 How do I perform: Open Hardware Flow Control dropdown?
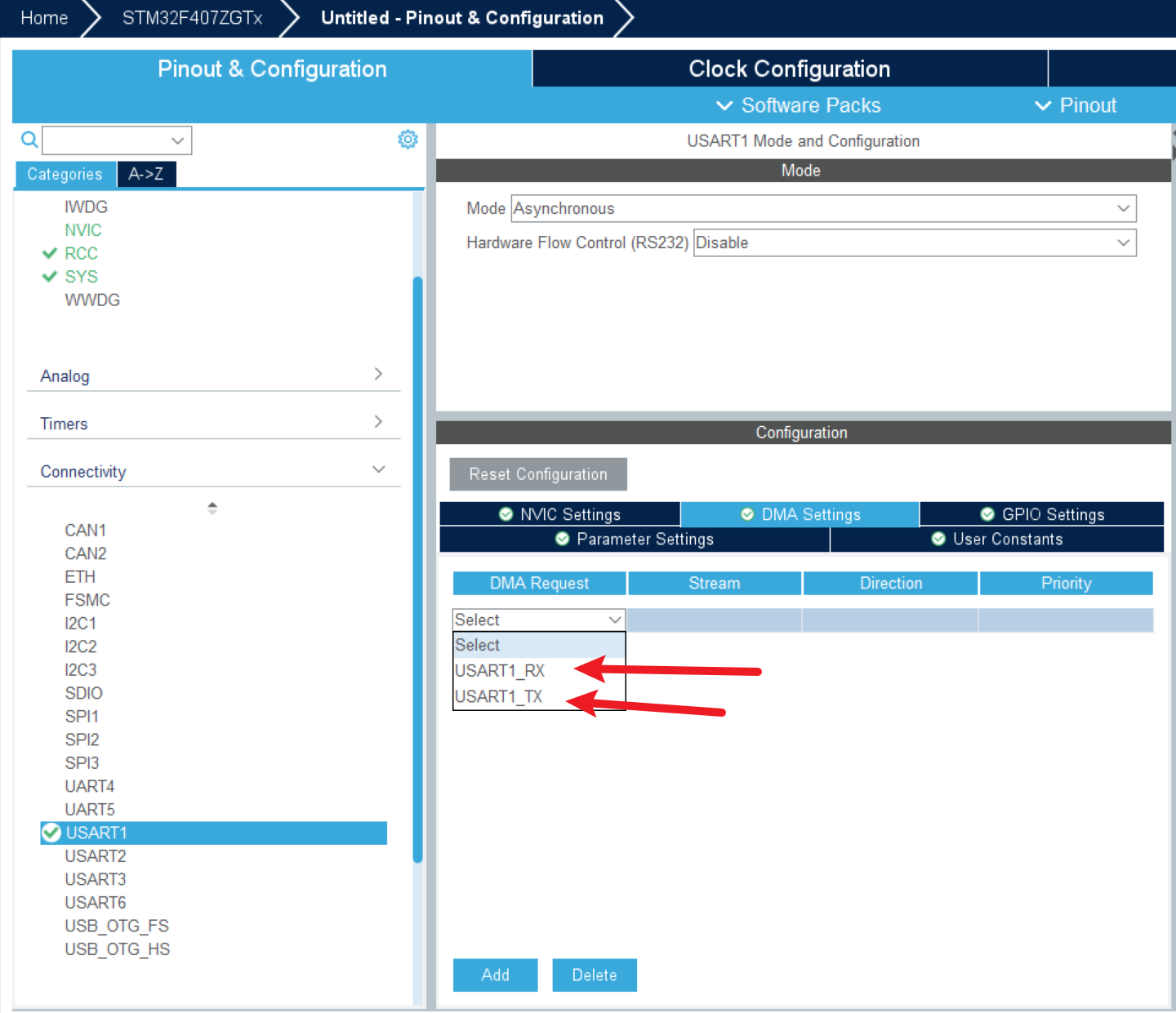915,242
